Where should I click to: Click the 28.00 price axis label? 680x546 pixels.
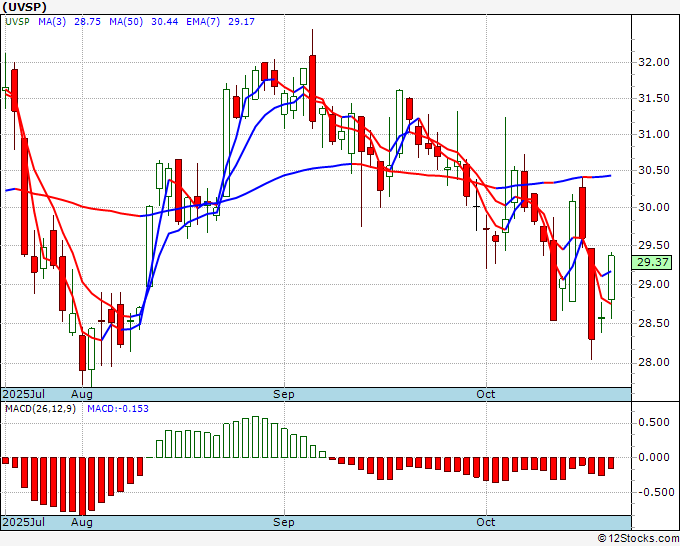(654, 363)
